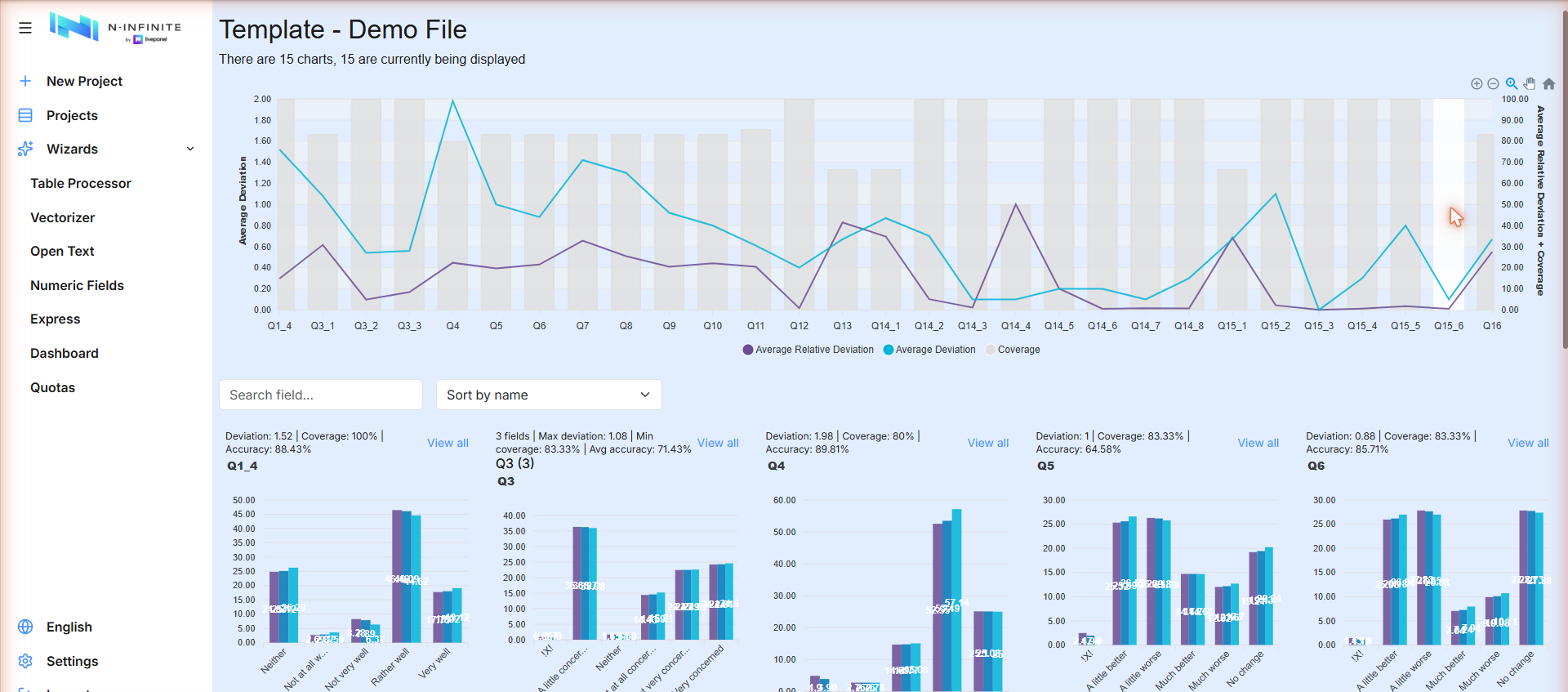Click the Q4 peak on Average Deviation line
The height and width of the screenshot is (692, 1568).
453,100
